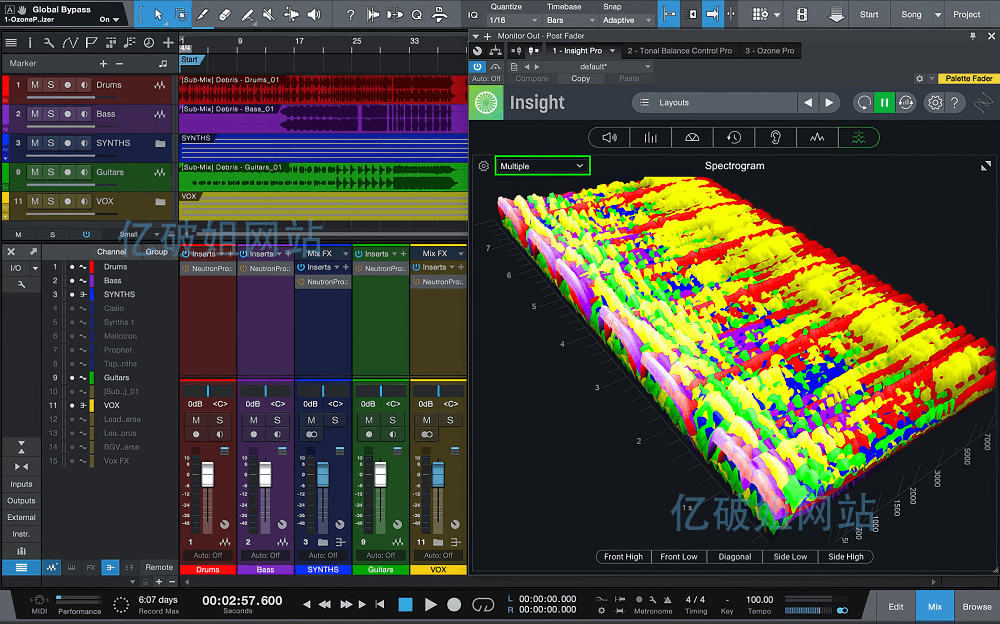Open the Insight Pro tab dropdown arrow
Image resolution: width=1000 pixels, height=624 pixels.
point(612,50)
